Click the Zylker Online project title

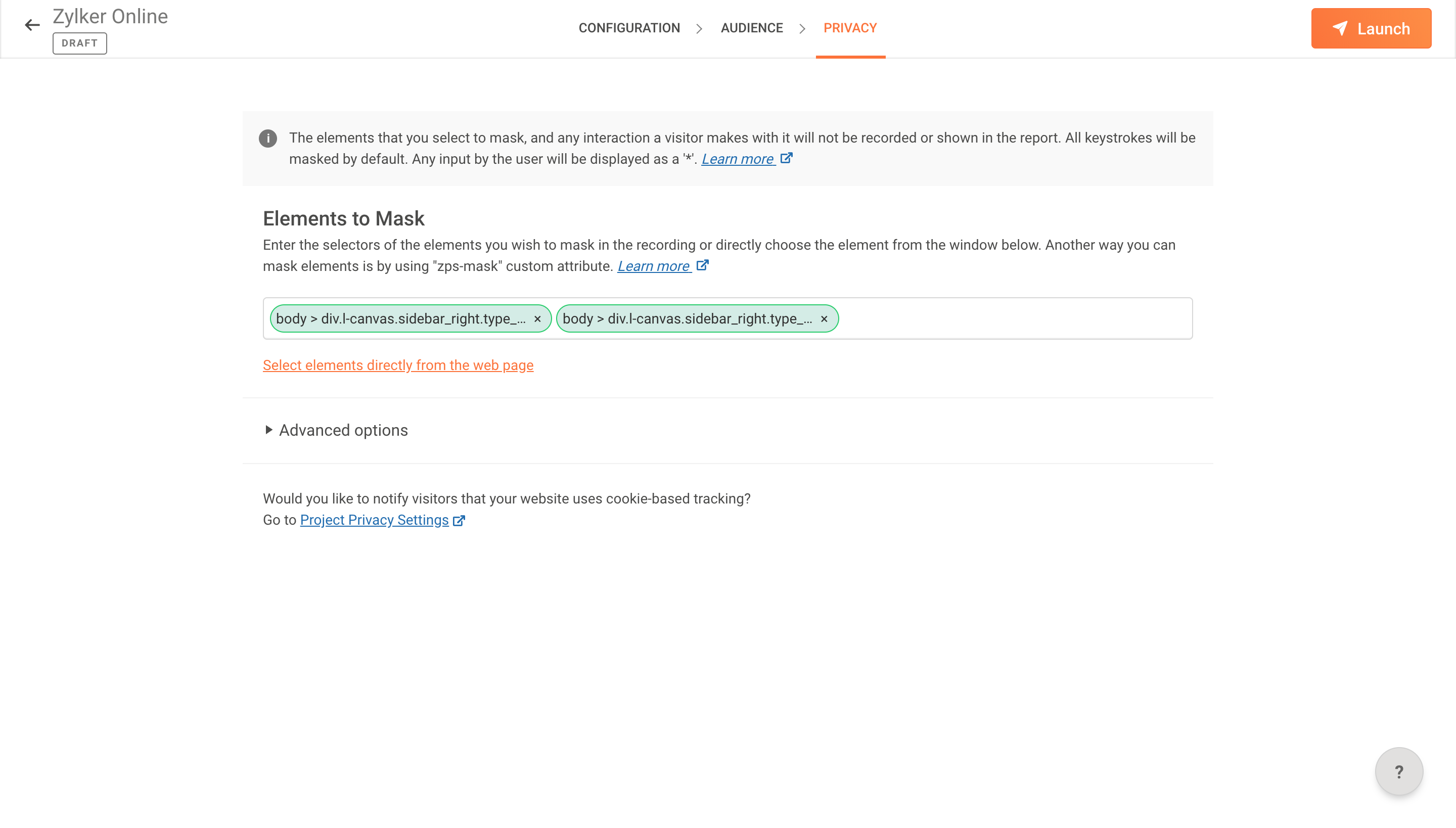(110, 17)
